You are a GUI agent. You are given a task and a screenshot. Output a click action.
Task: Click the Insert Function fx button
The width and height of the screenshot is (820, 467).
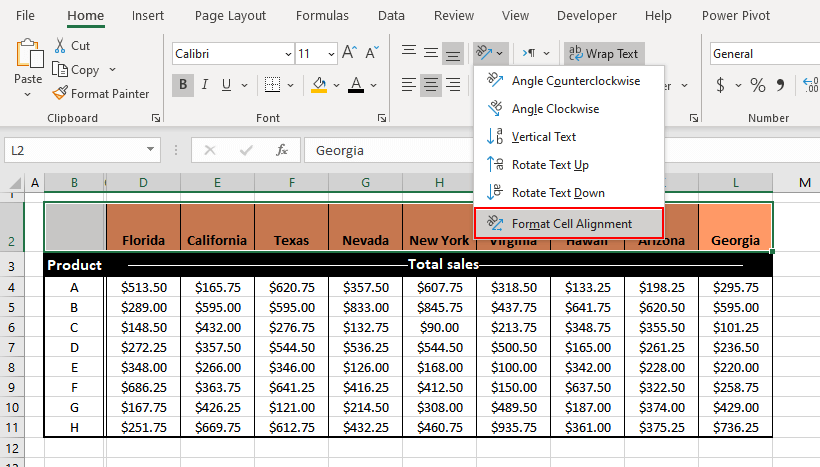(x=282, y=150)
